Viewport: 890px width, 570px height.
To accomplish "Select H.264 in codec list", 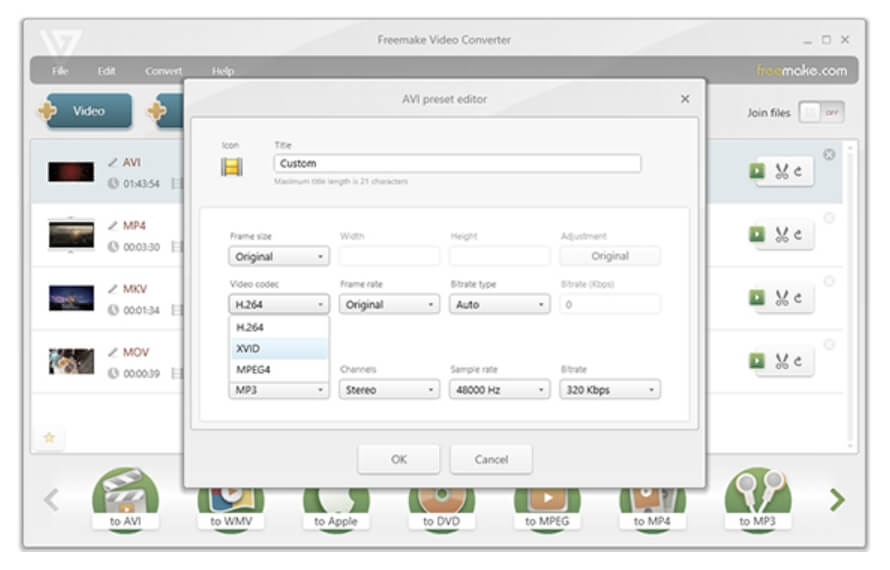I will pyautogui.click(x=279, y=328).
